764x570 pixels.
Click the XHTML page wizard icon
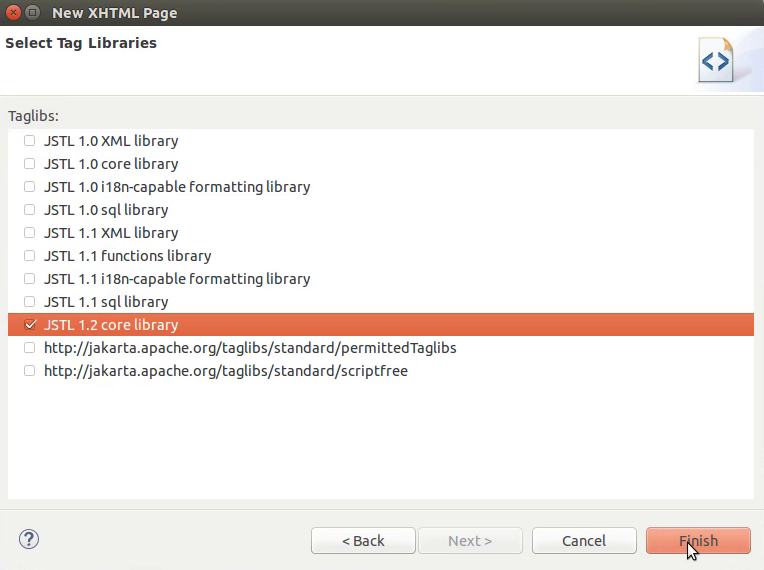click(x=715, y=60)
